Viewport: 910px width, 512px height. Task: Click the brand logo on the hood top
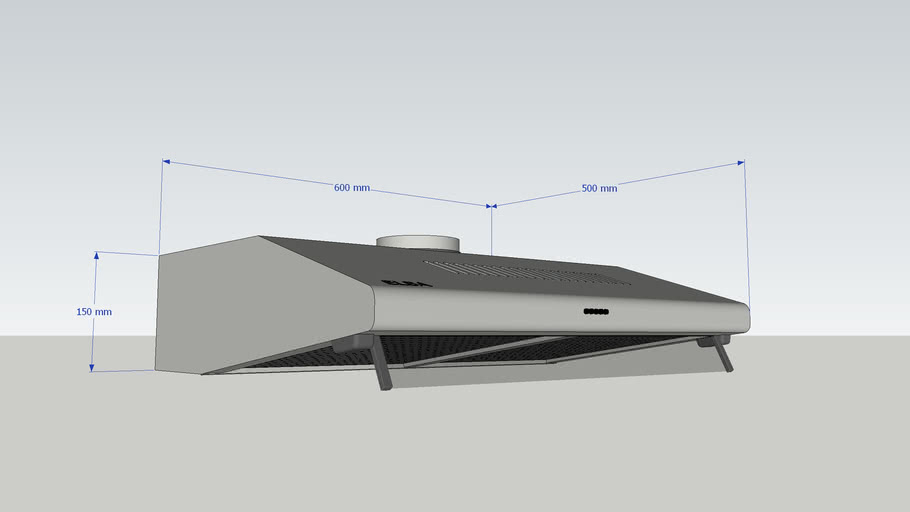pos(408,284)
